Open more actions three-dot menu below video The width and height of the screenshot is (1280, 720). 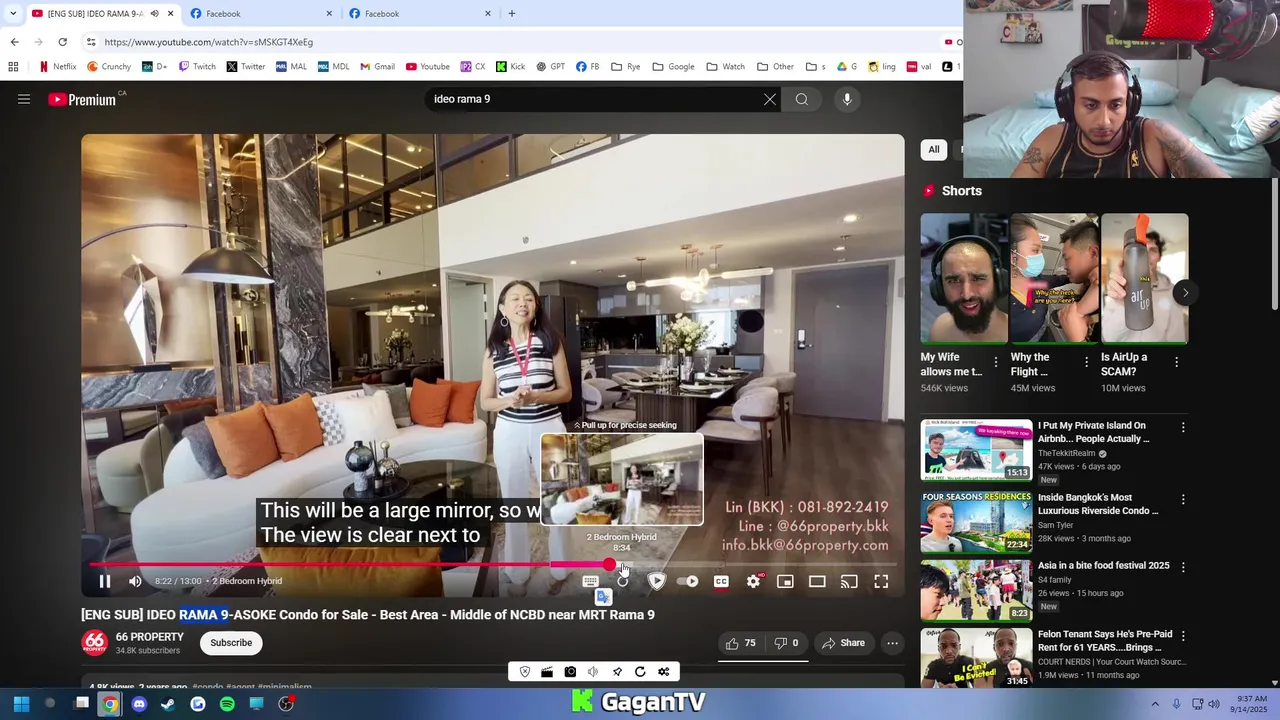pos(892,643)
